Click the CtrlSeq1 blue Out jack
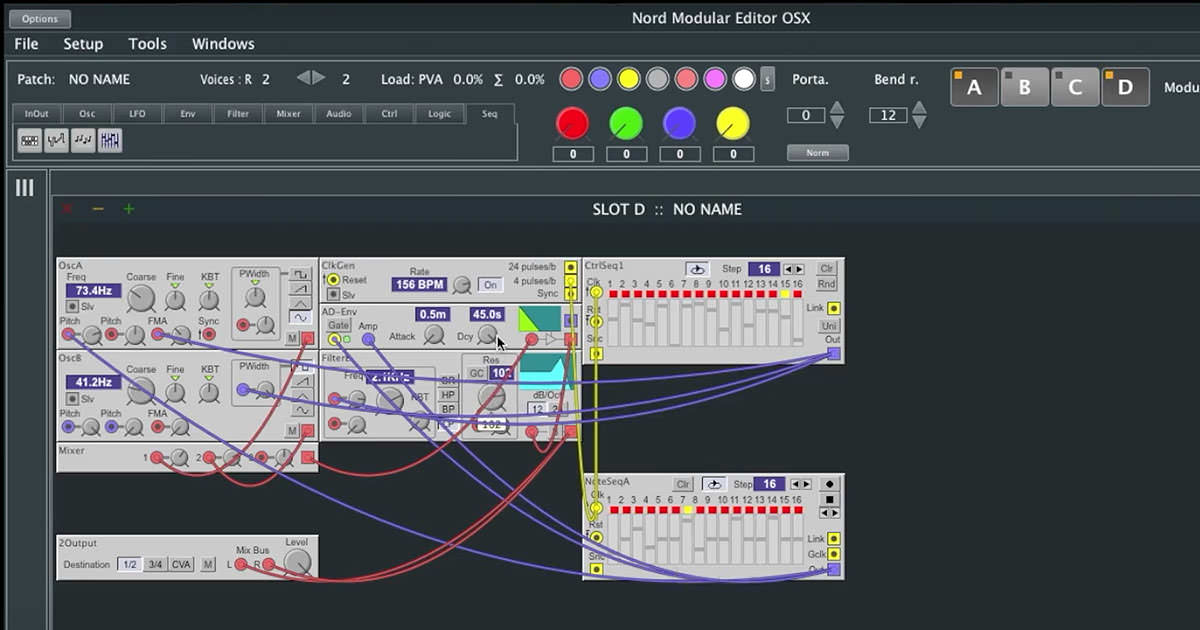This screenshot has height=630, width=1200. tap(833, 353)
